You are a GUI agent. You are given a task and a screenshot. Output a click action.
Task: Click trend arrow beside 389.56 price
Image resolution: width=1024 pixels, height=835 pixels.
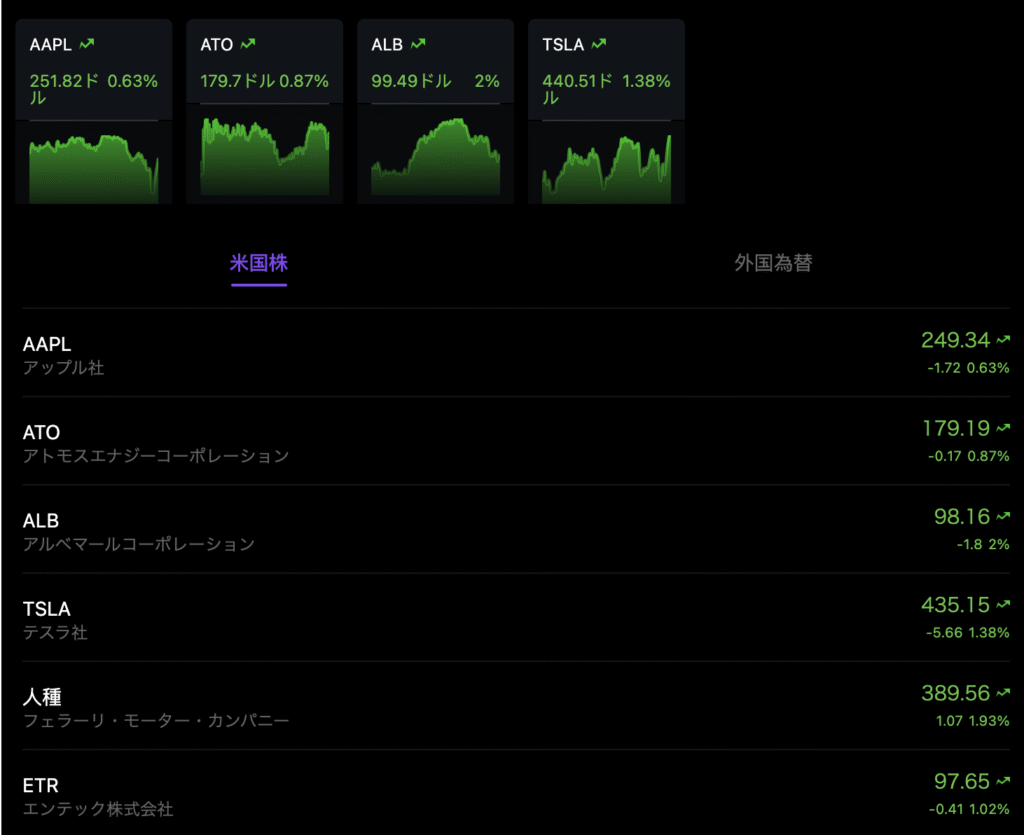coord(1003,694)
